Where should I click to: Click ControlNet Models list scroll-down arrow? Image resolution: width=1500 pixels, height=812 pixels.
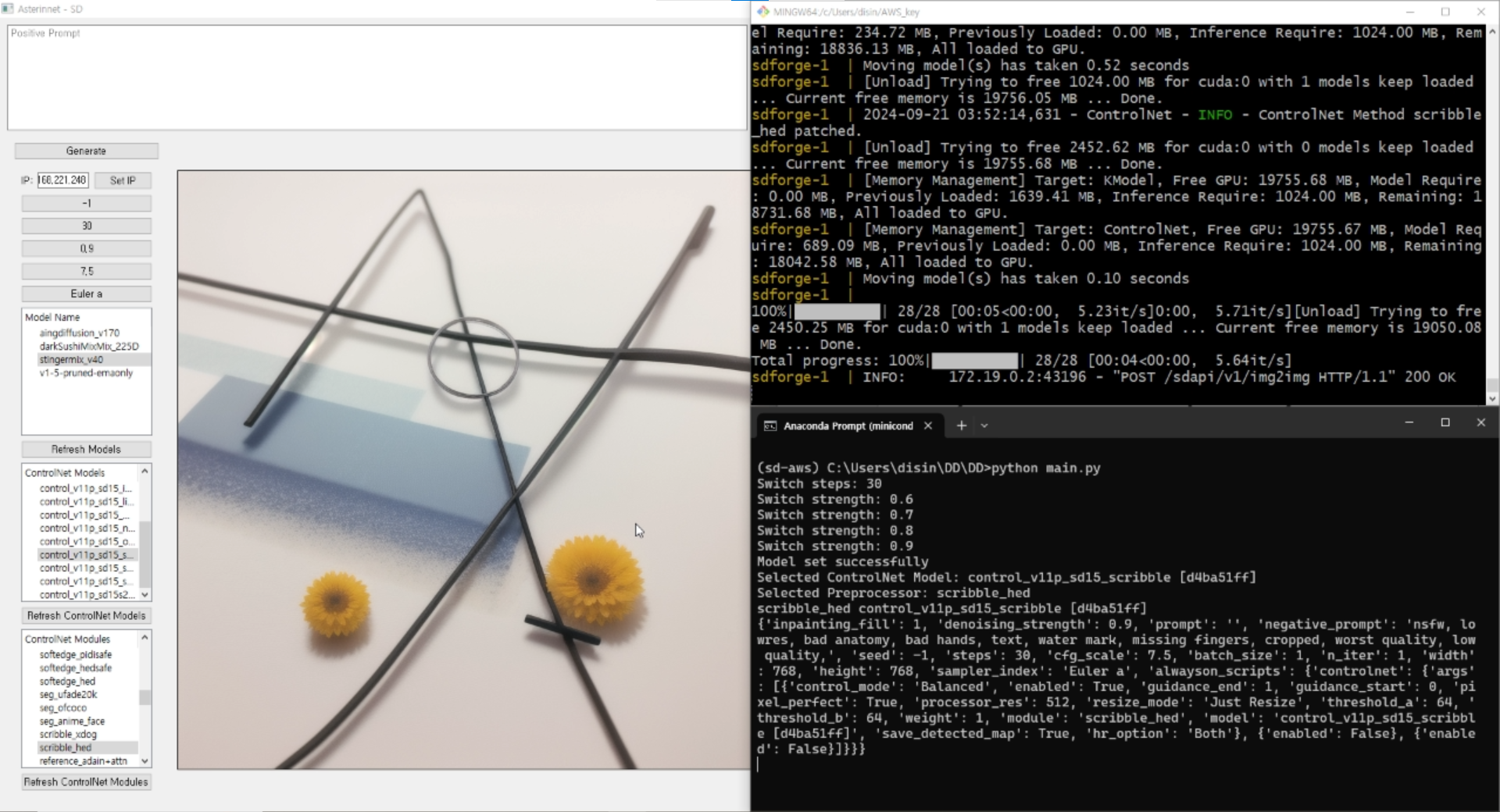point(145,594)
